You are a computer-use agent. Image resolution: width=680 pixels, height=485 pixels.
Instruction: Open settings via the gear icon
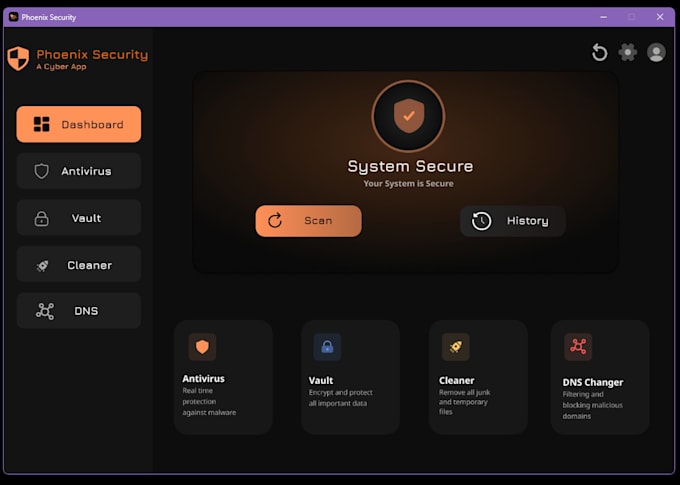point(628,52)
